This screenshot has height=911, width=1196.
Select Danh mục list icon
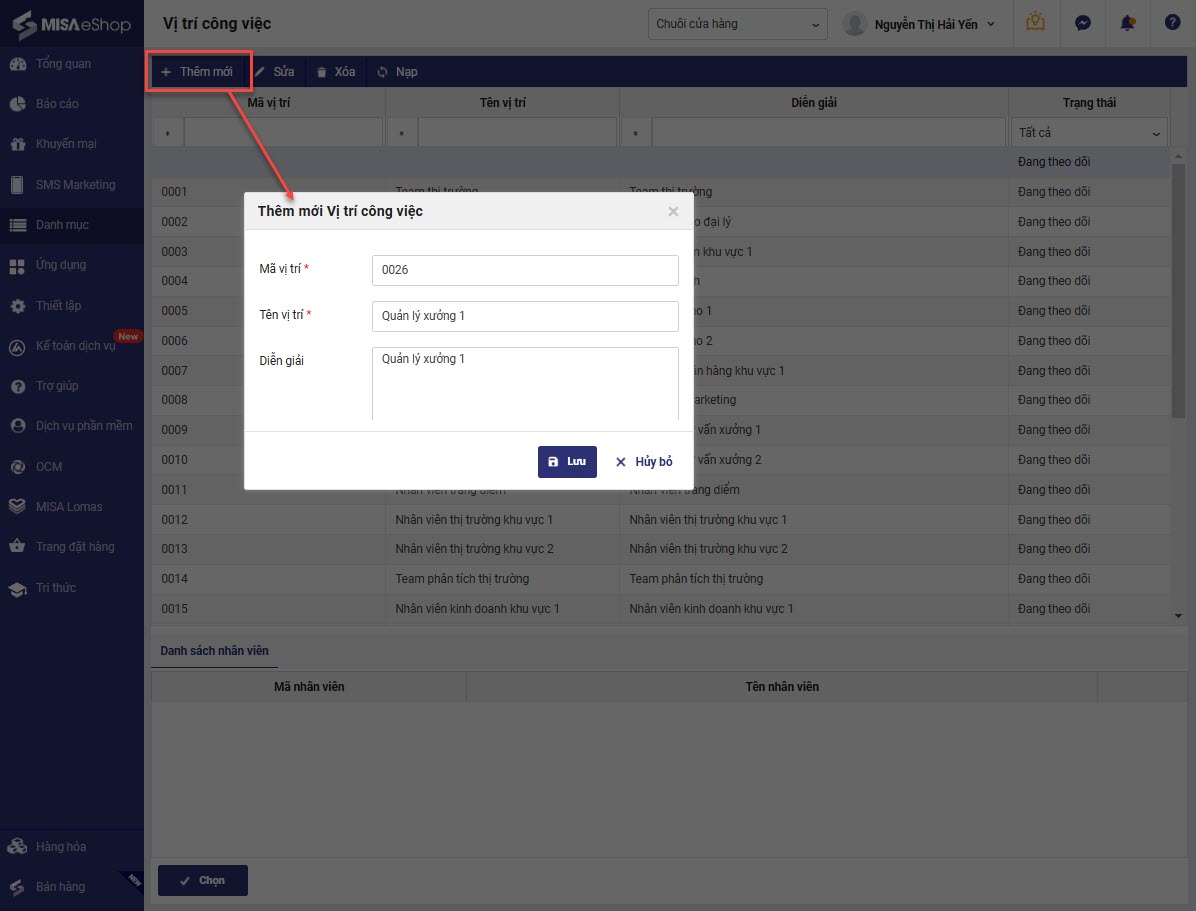click(x=18, y=225)
